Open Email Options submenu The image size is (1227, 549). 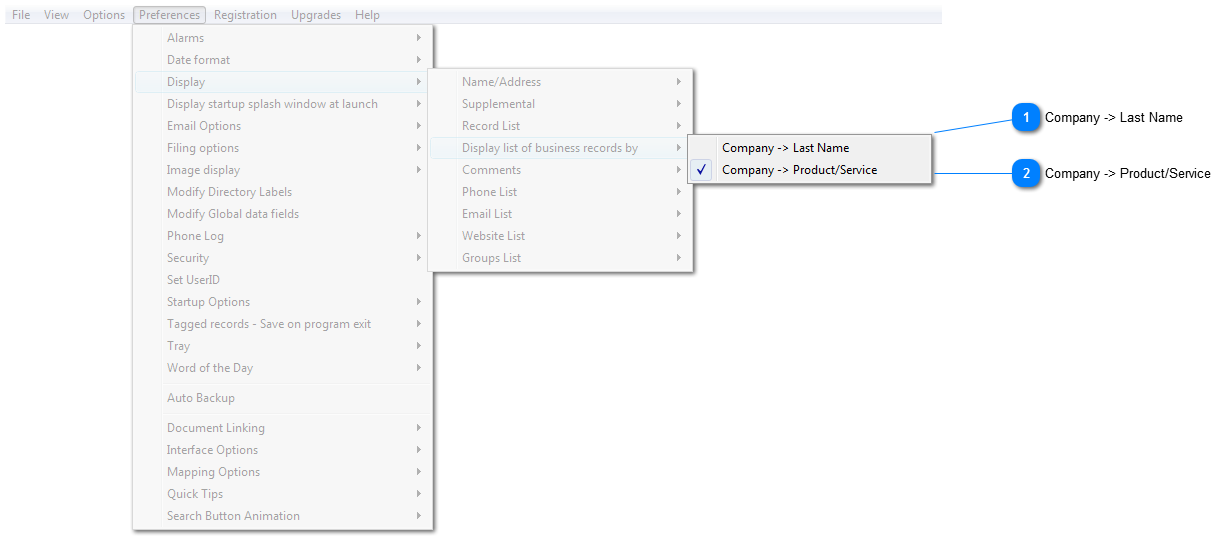tap(283, 126)
